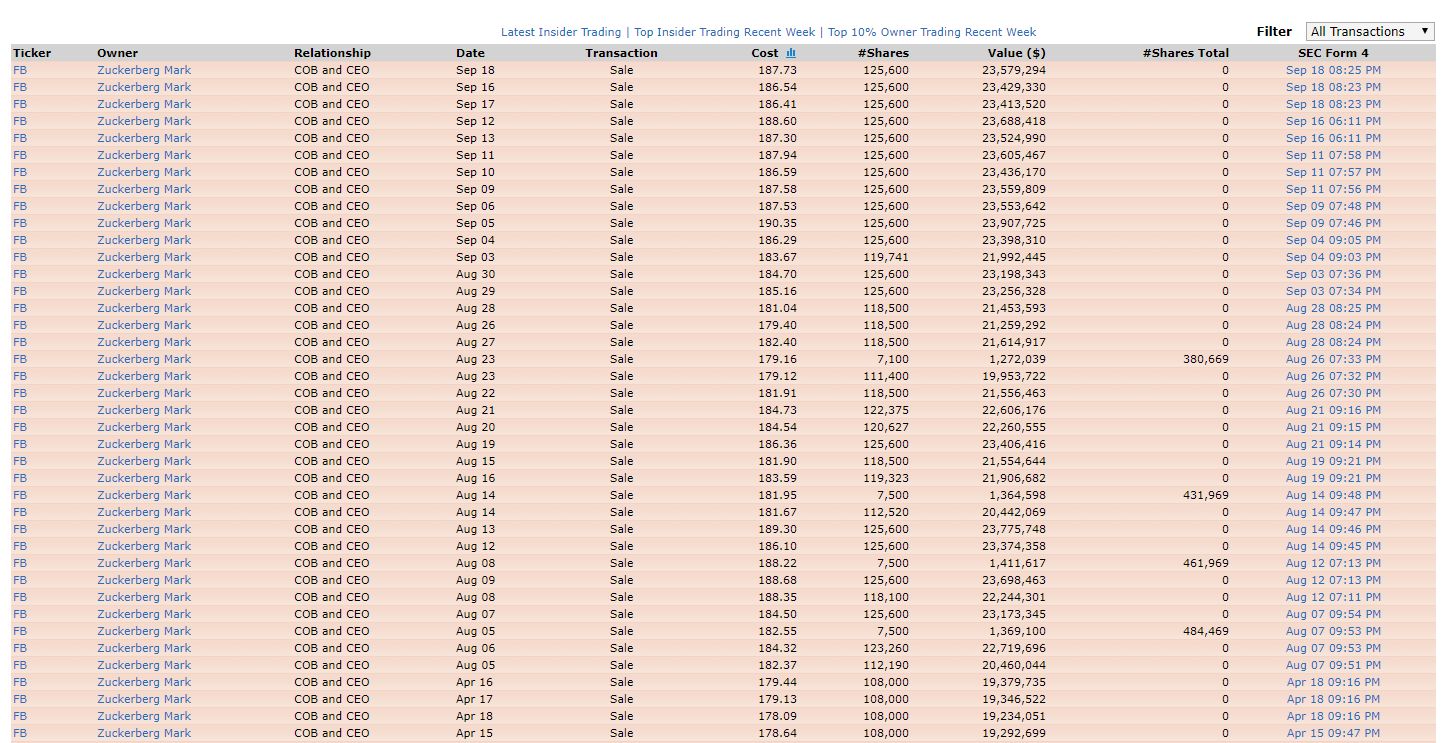Click FB ticker in the Apr 15 row
1445x743 pixels.
pyautogui.click(x=20, y=733)
